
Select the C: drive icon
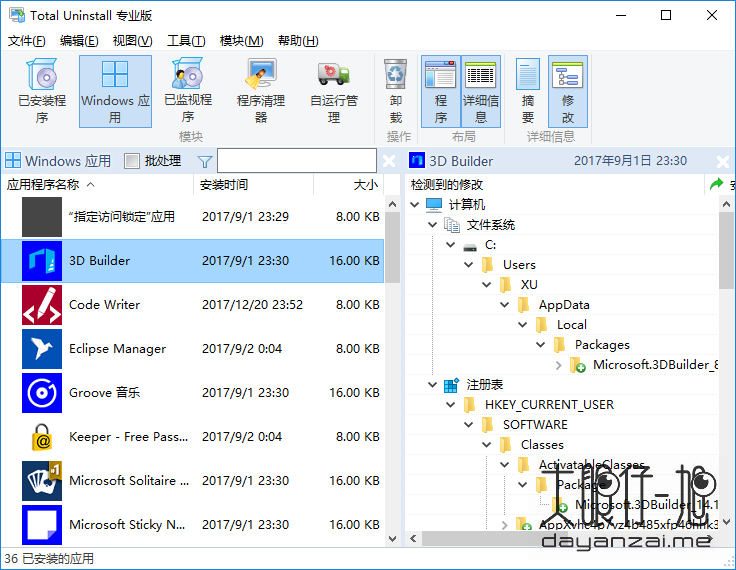click(x=469, y=246)
